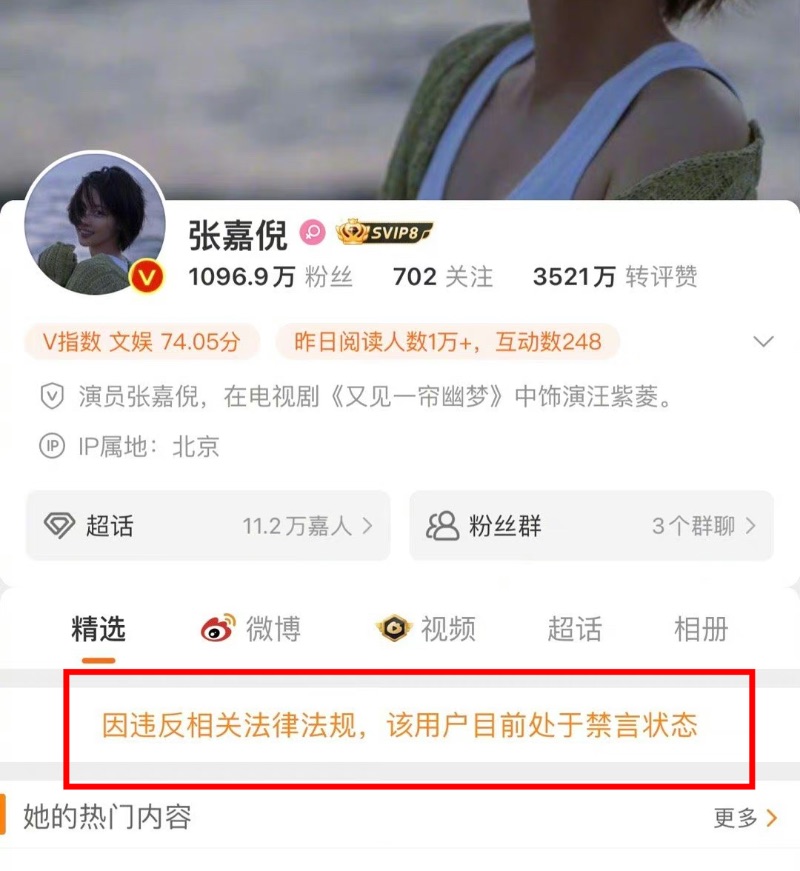This screenshot has height=871, width=800.
Task: Open the 超话 tab
Action: click(x=574, y=629)
